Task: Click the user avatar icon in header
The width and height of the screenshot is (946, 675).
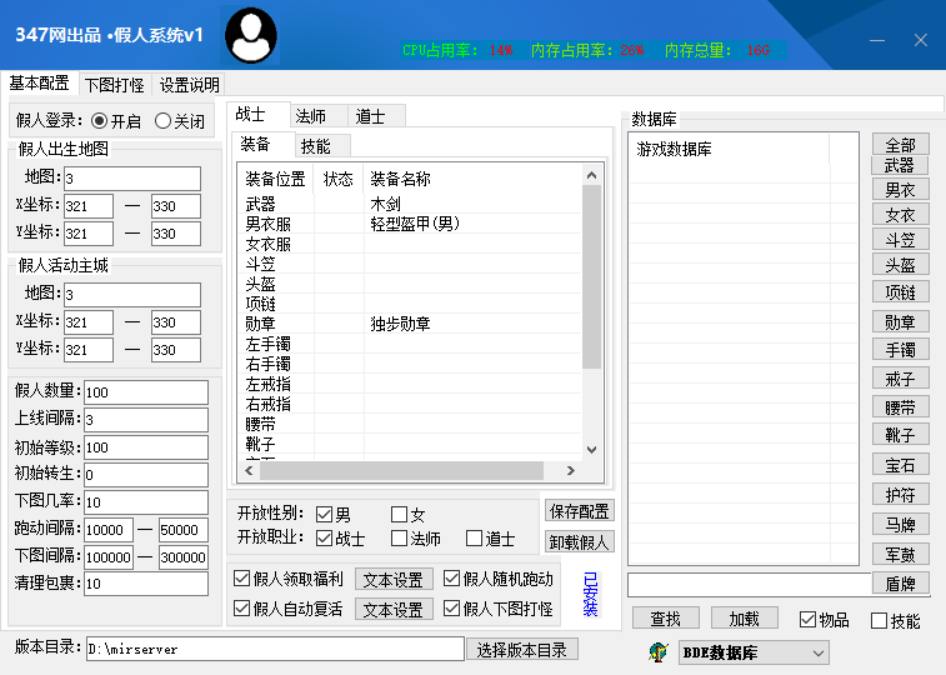Action: tap(251, 35)
